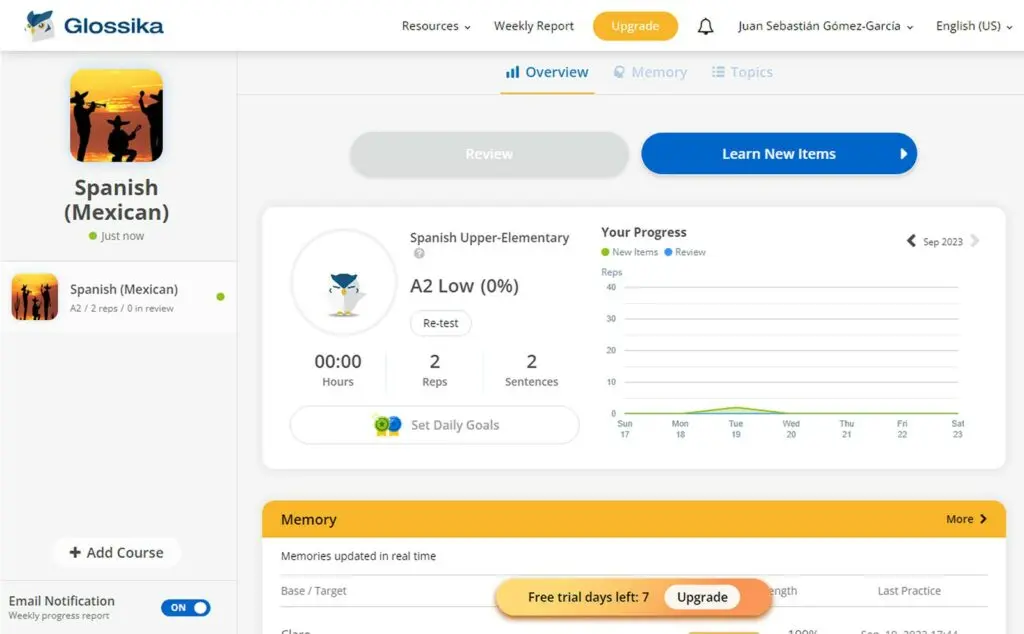This screenshot has height=634, width=1024.
Task: Switch to the Memory tab
Action: pyautogui.click(x=650, y=72)
